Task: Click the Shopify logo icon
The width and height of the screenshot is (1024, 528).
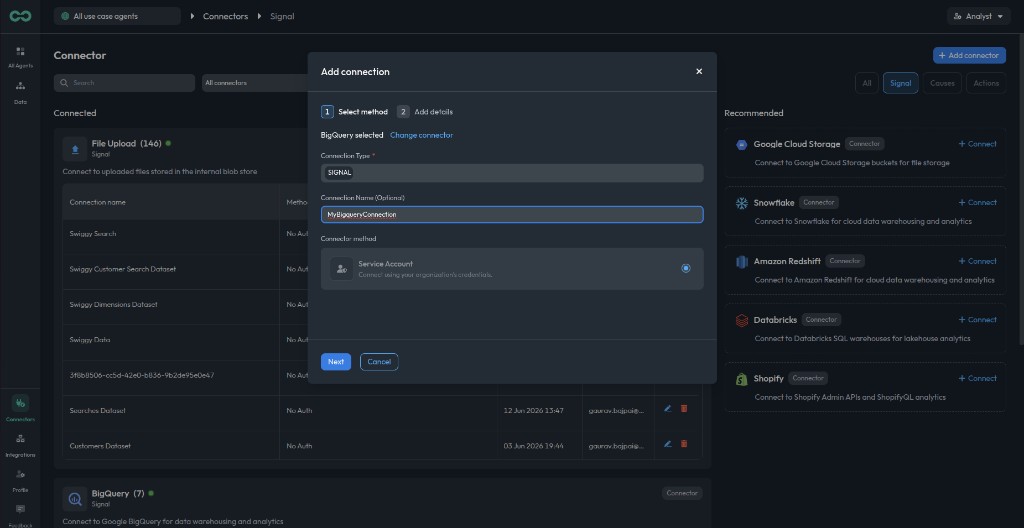Action: [x=741, y=379]
